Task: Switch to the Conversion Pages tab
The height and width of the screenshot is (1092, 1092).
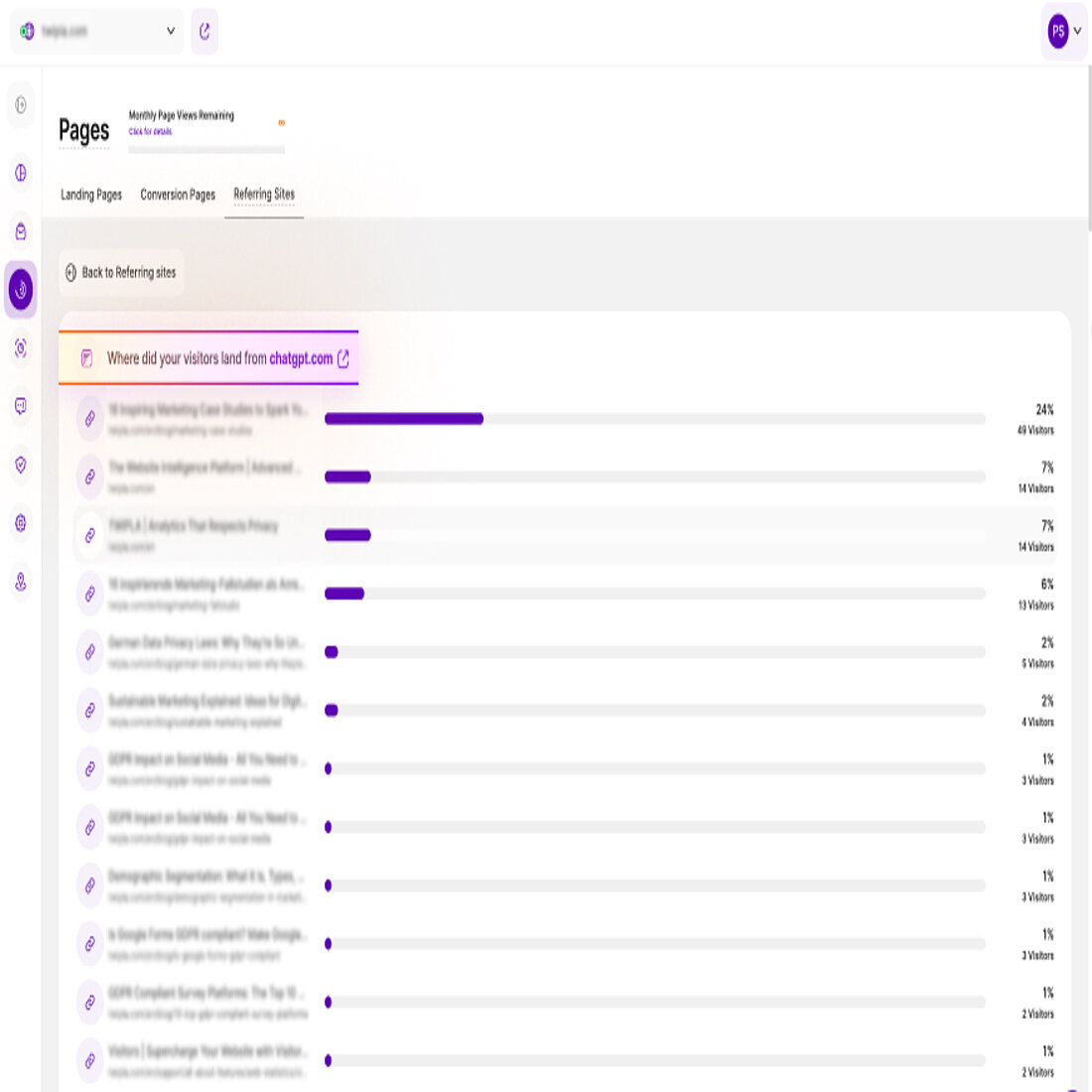Action: click(178, 195)
